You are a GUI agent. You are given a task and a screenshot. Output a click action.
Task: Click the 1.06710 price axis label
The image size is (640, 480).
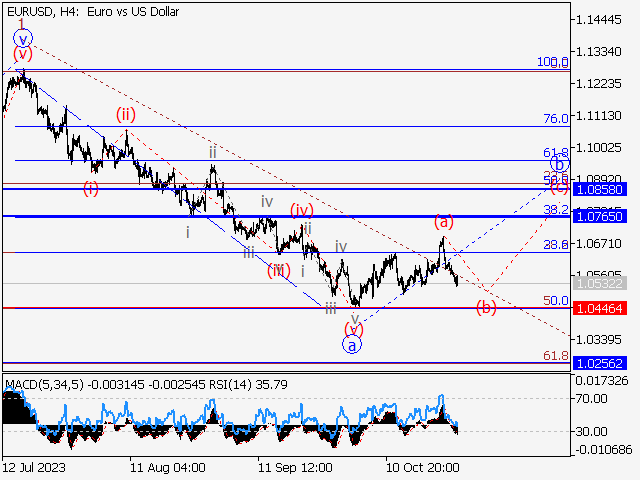pos(599,244)
